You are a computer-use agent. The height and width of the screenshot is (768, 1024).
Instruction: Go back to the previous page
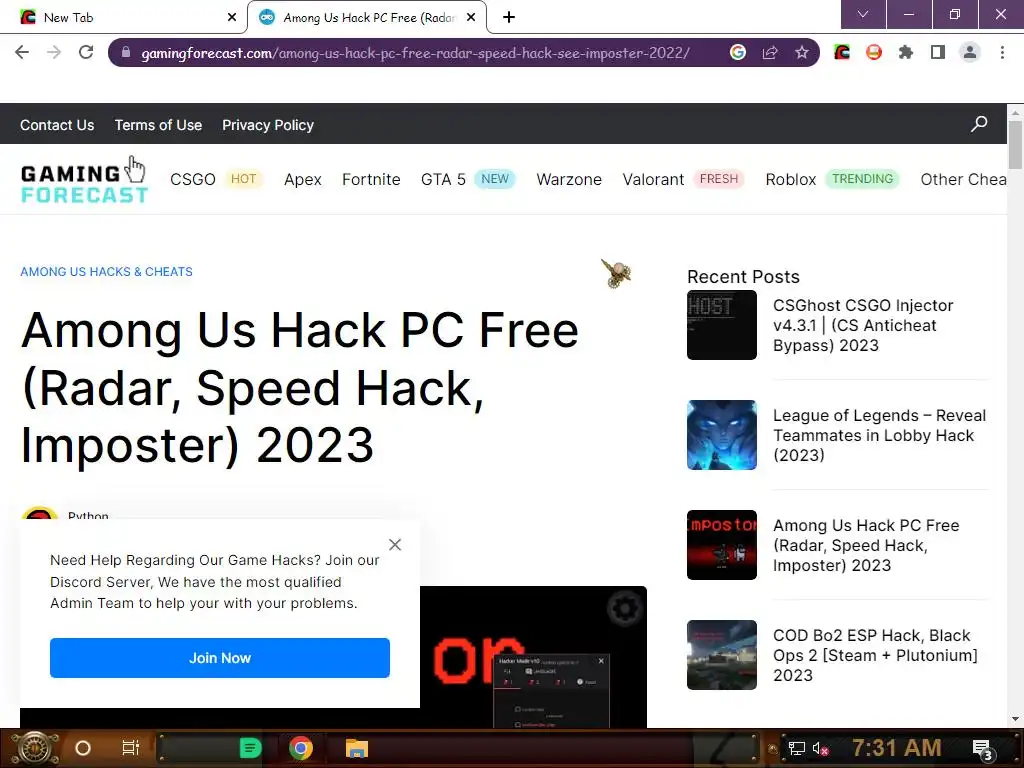pos(22,52)
